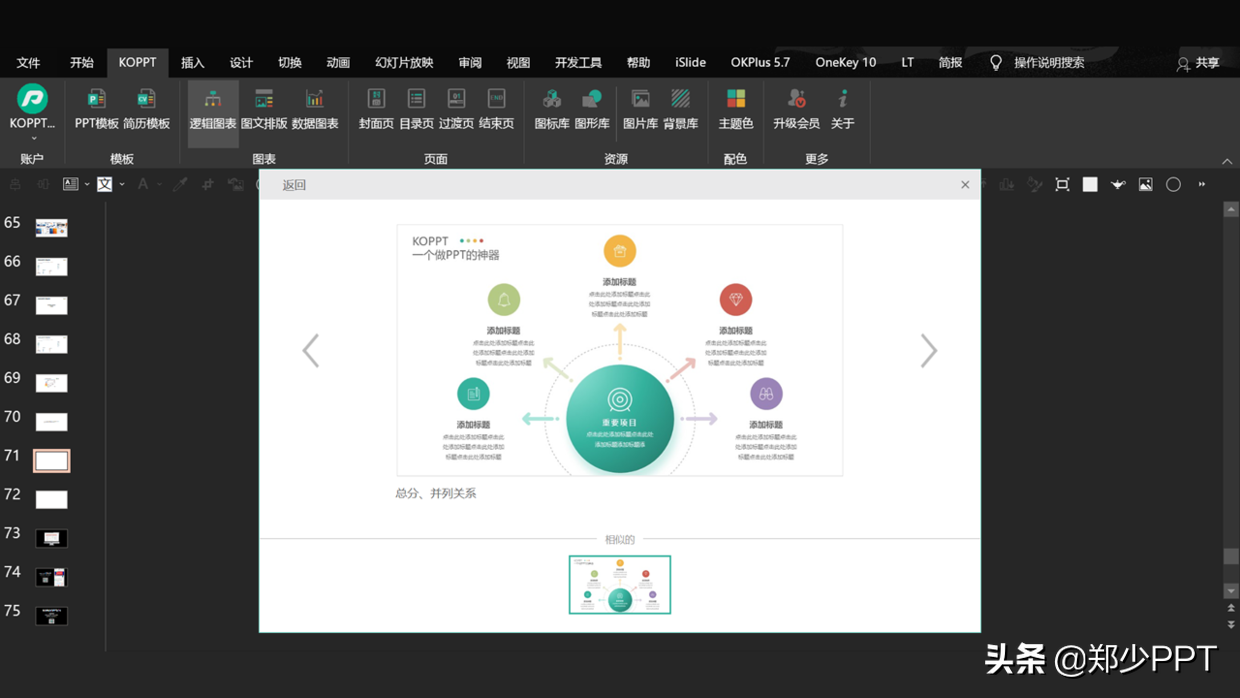Screen dimensions: 1240x698
Task: Open the 图标库 icon library
Action: point(551,110)
